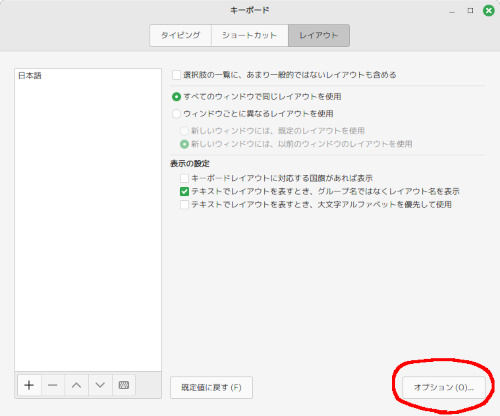The height and width of the screenshot is (416, 500).
Task: Choose 新しいウィンドウには、以前のウィンドウのレイアウトを使用 option
Action: [184, 144]
